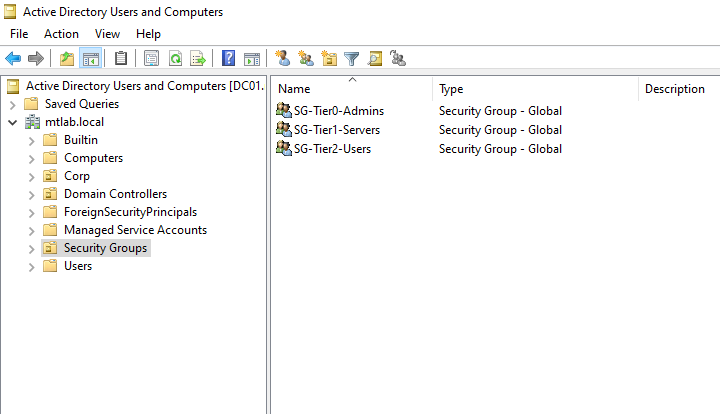The image size is (720, 414).
Task: Select the Builtin tree item
Action: 81,140
